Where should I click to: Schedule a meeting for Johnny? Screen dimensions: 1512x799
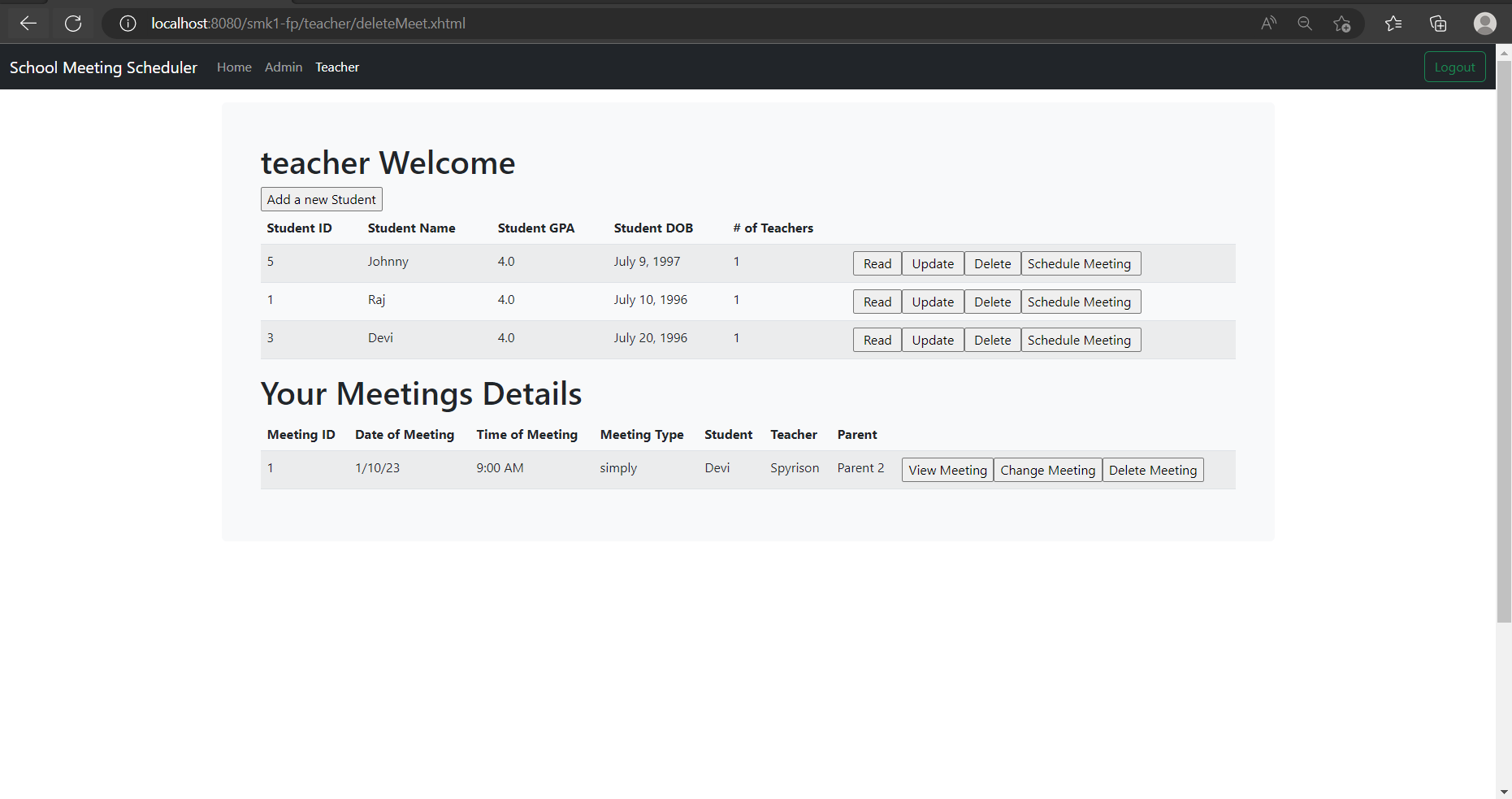(x=1081, y=263)
